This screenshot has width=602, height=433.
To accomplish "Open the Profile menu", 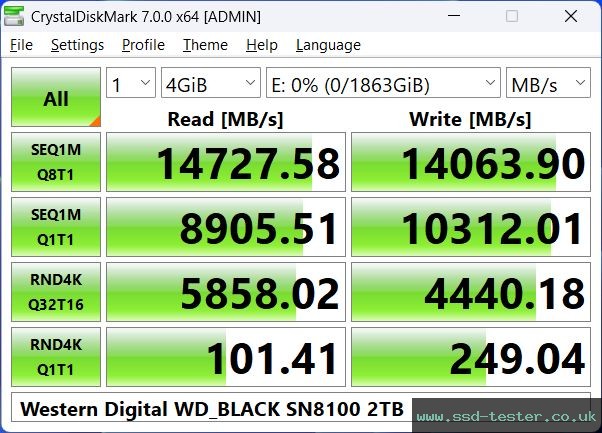I will (x=143, y=45).
